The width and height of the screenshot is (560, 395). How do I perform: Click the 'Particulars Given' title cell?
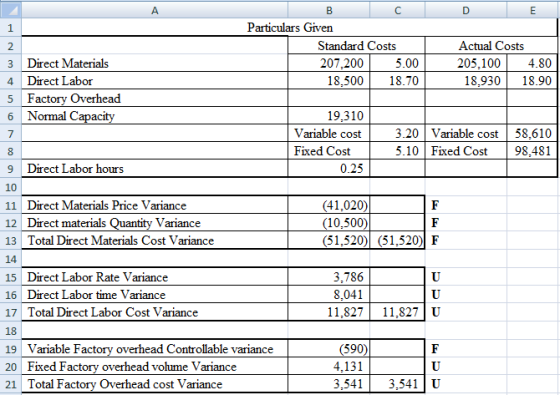(290, 28)
